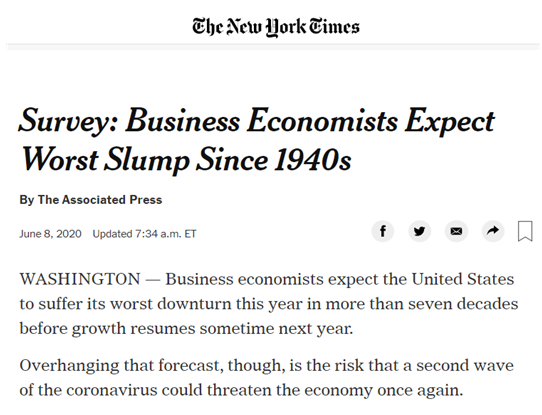The width and height of the screenshot is (542, 415).
Task: Click the word "Survey:" in headline
Action: pyautogui.click(x=68, y=121)
